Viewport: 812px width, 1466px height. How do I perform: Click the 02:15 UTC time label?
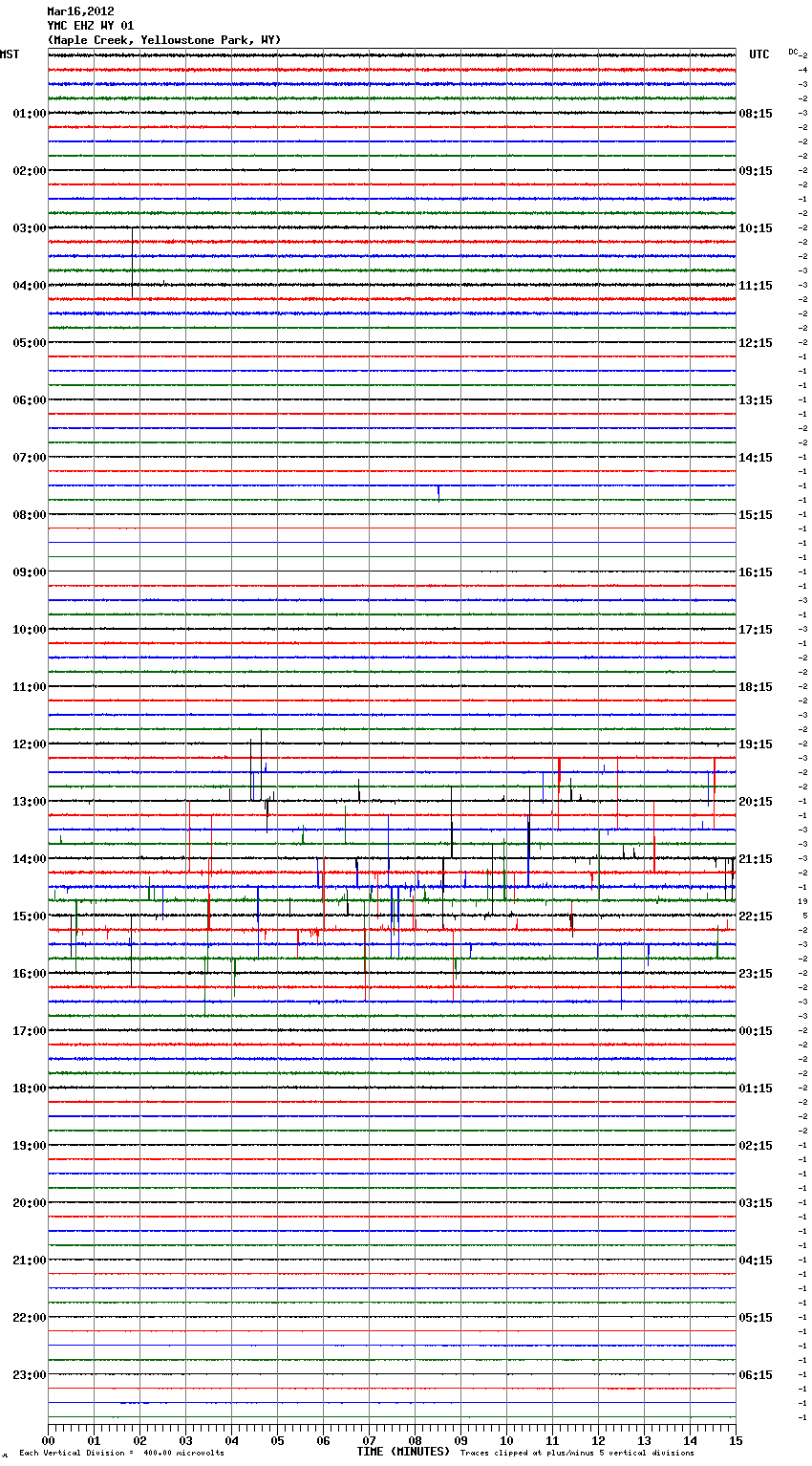[x=756, y=1146]
